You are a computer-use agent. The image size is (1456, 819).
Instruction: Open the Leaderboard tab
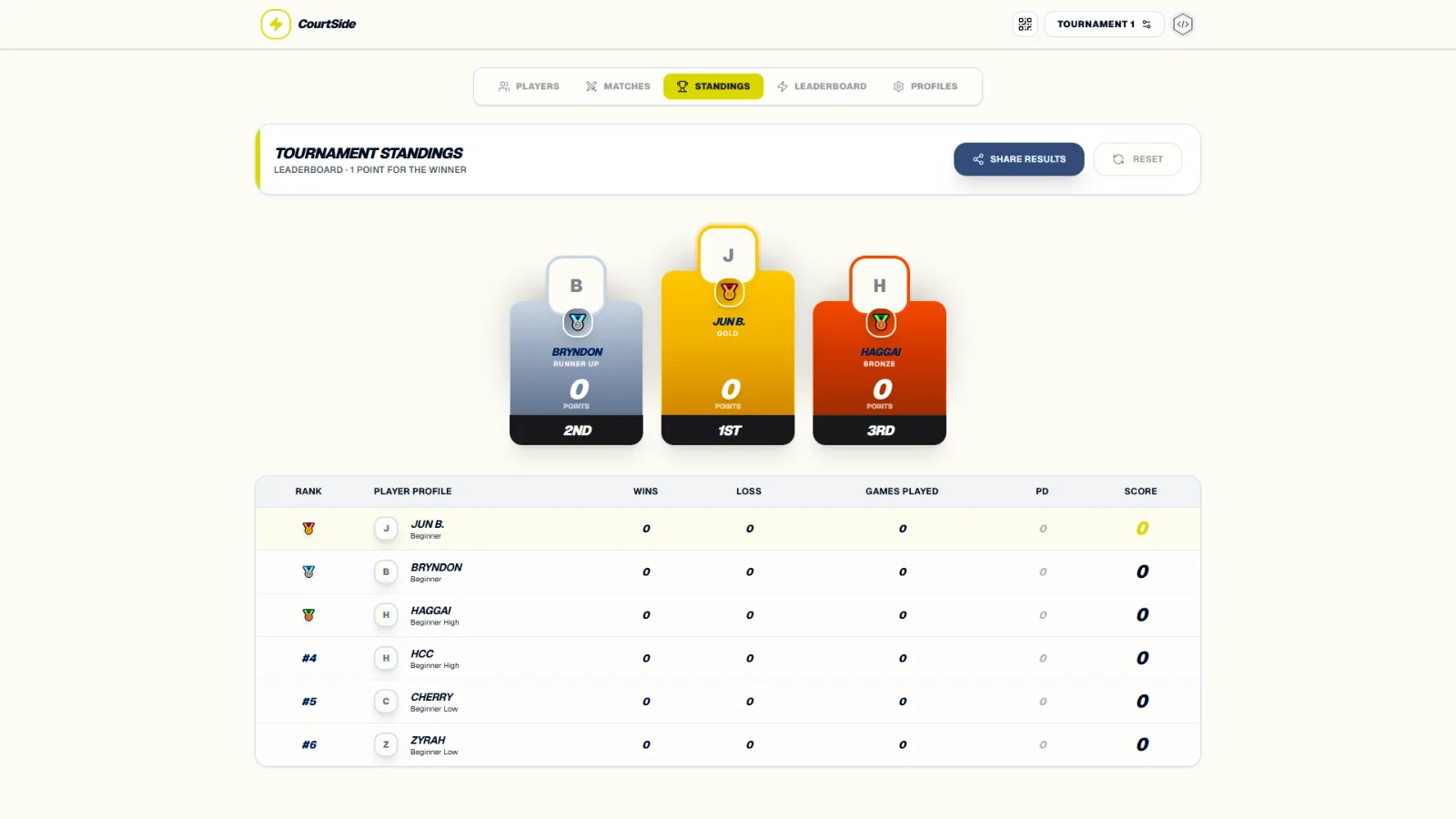pos(822,86)
